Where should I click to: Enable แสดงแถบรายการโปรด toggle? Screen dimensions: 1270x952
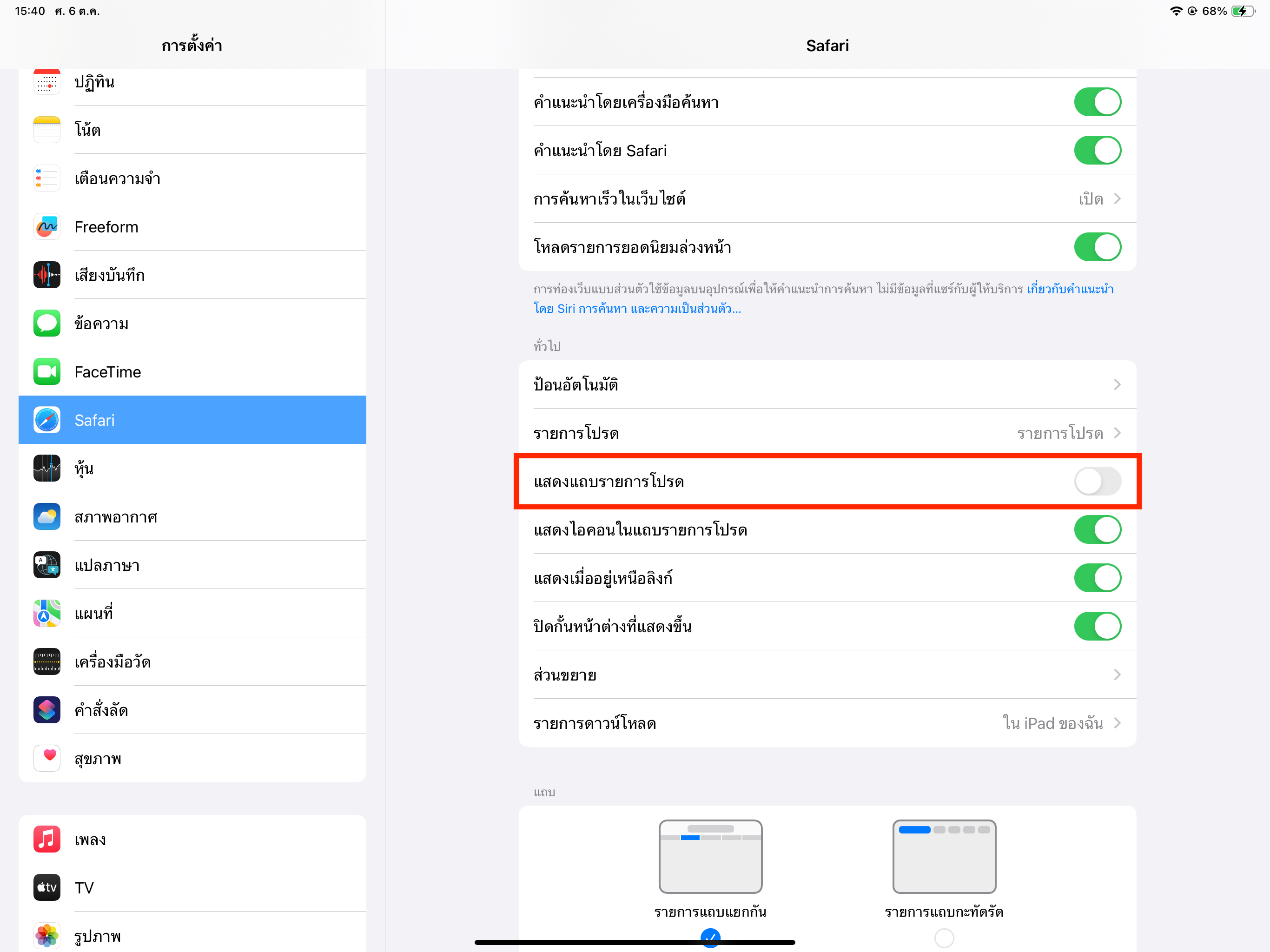coord(1097,481)
